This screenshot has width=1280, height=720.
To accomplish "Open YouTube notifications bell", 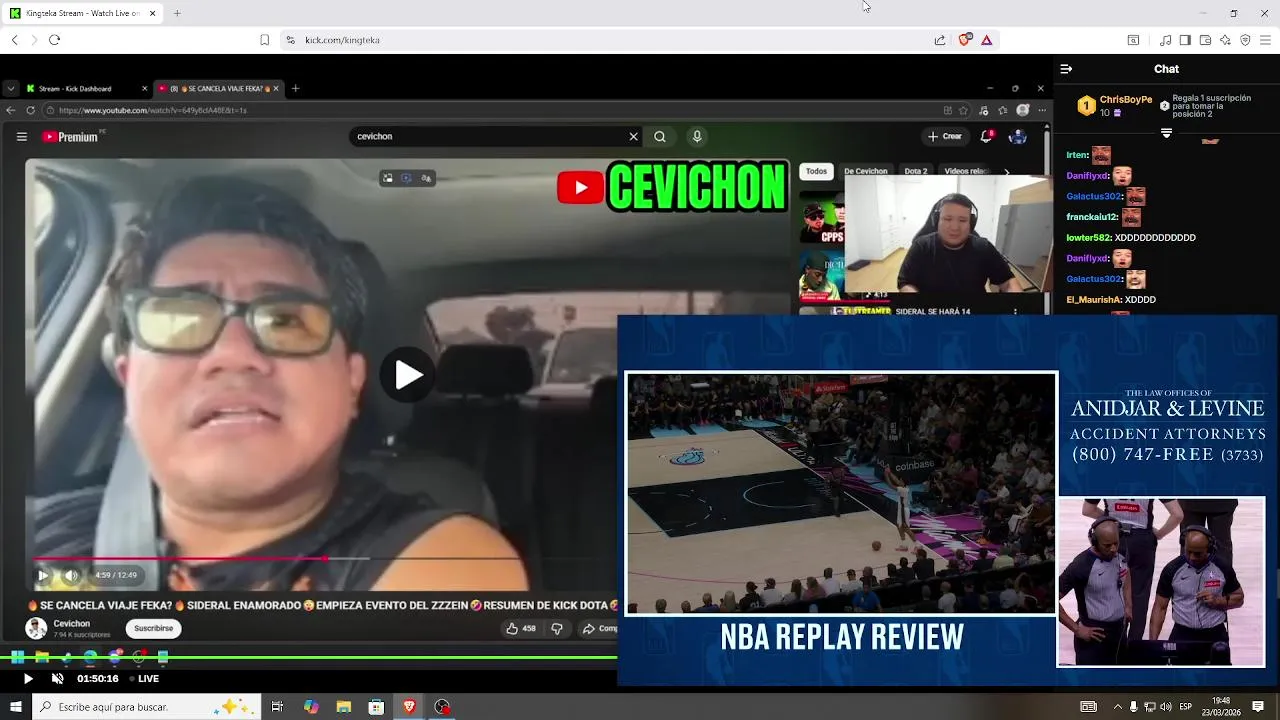I will [986, 136].
